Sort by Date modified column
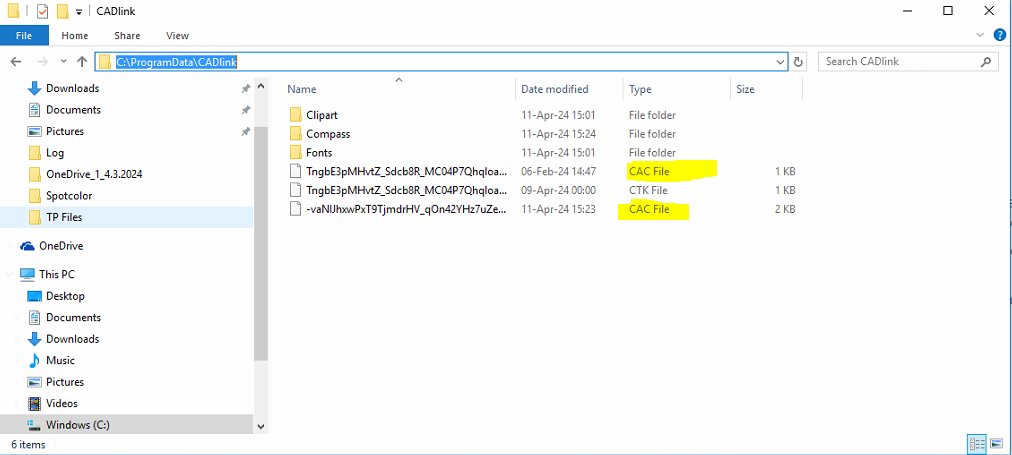1012x455 pixels. tap(554, 89)
